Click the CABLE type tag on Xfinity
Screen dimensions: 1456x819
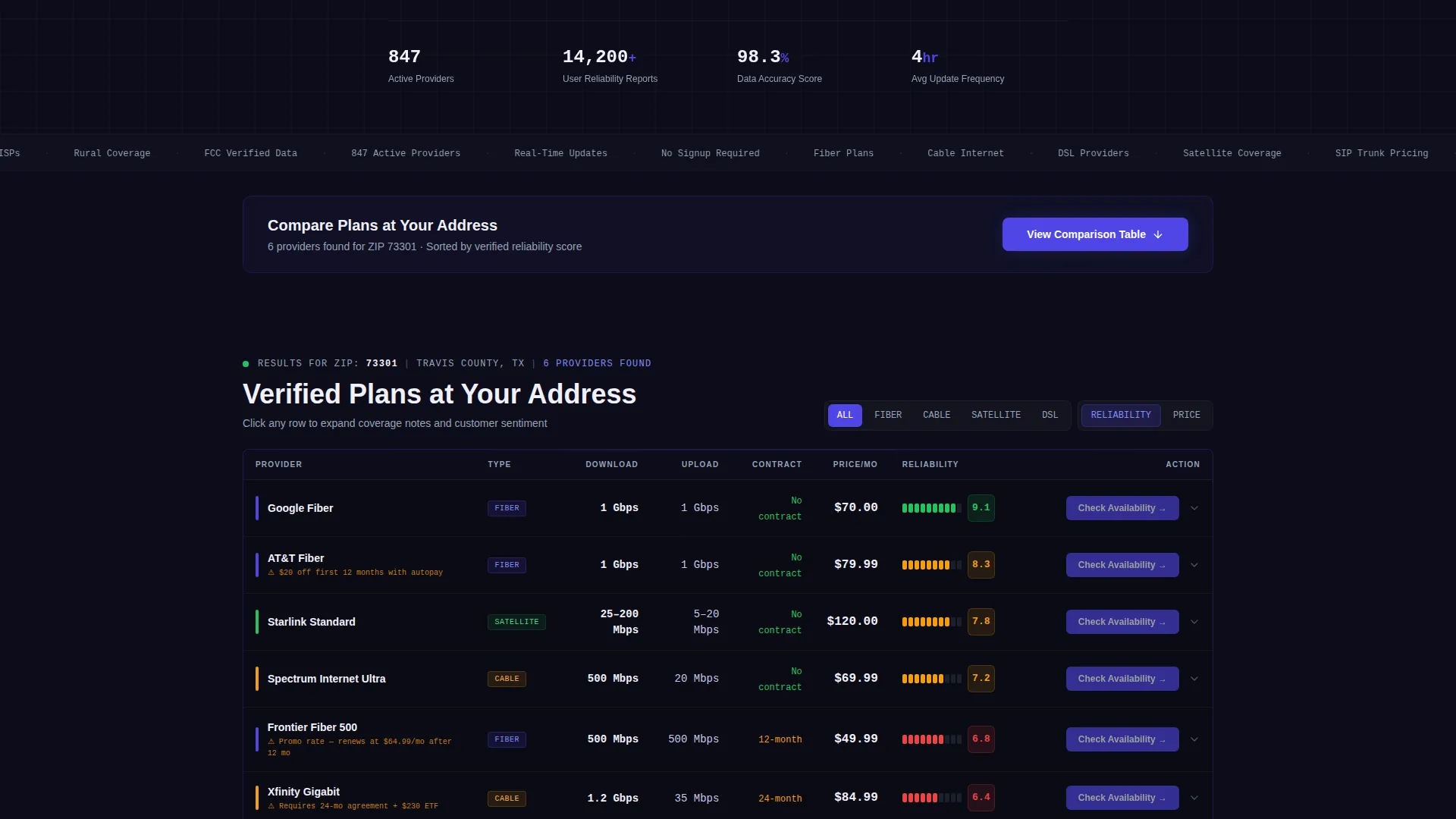tap(507, 799)
